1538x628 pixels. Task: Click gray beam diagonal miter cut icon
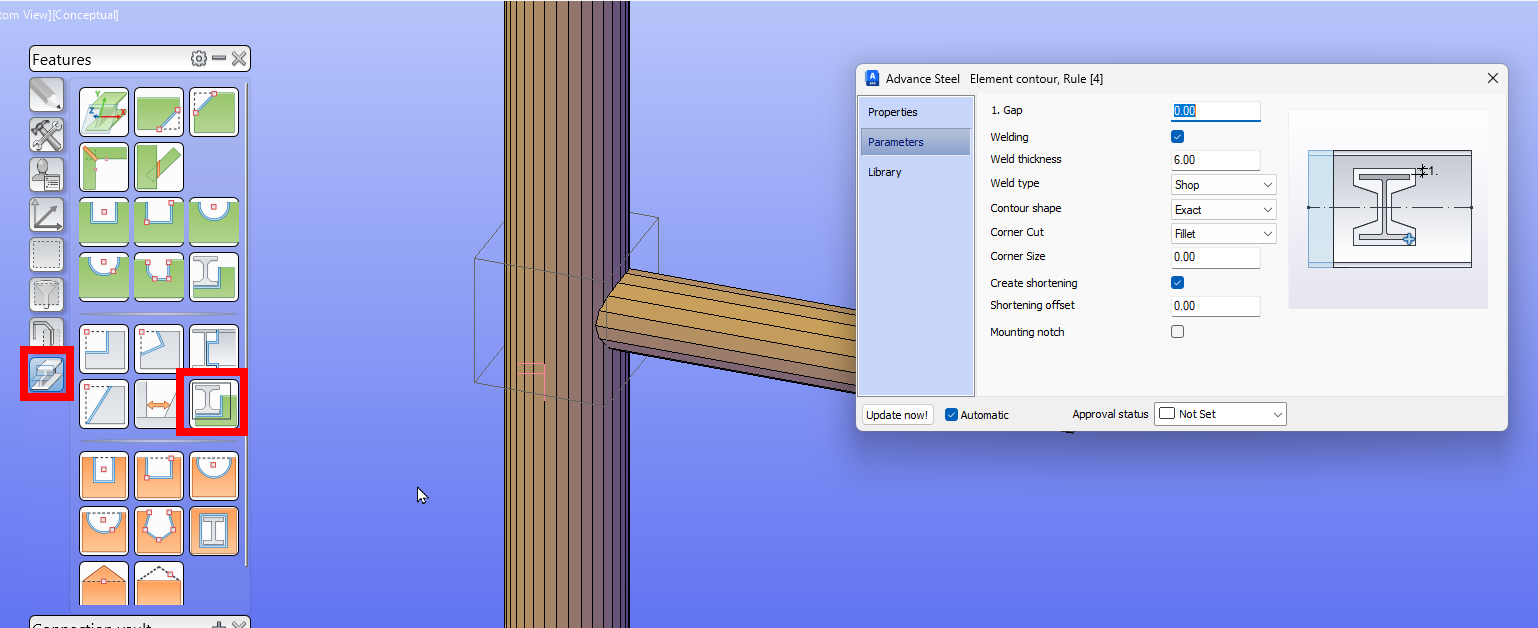[104, 404]
